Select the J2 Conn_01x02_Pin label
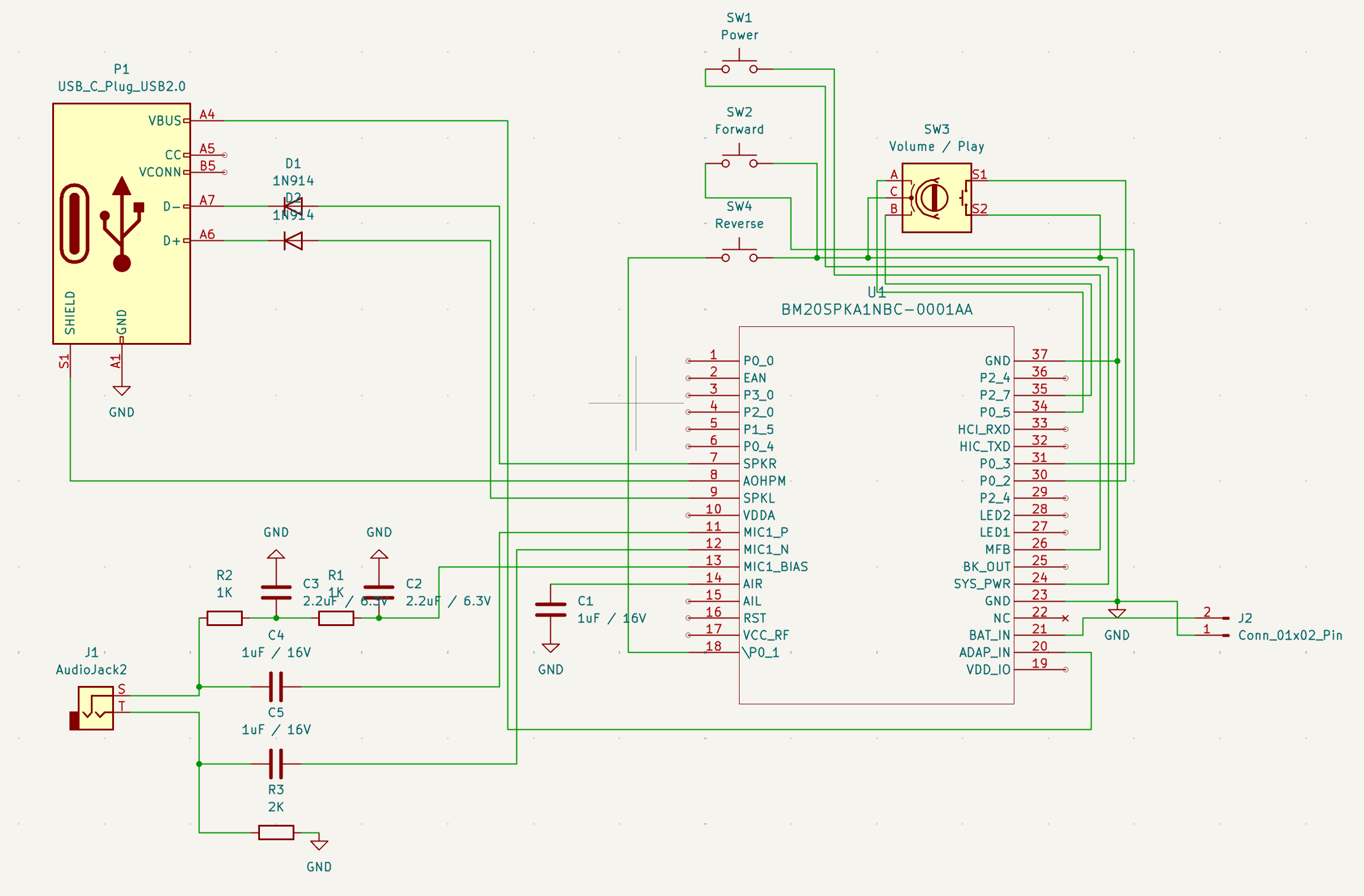Screen dimensions: 1364x896 click(1290, 635)
